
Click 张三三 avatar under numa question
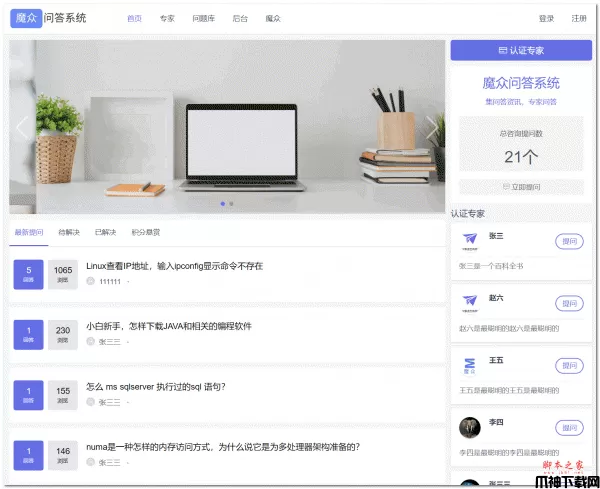tap(90, 462)
